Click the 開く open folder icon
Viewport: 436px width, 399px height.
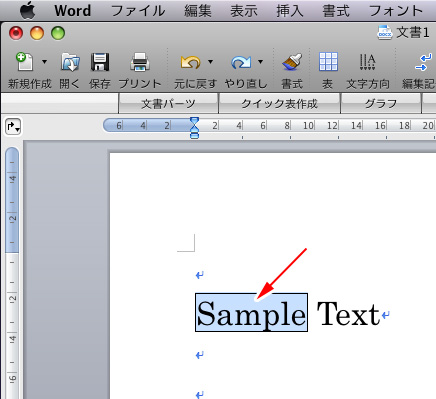[x=70, y=62]
